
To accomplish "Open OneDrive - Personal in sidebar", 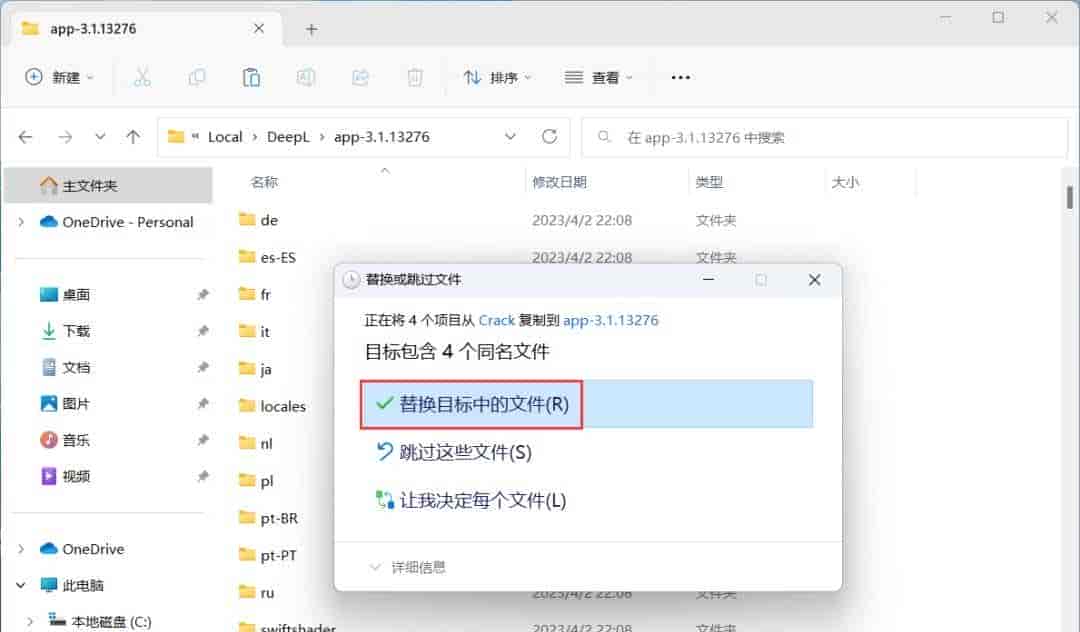I will pos(127,222).
